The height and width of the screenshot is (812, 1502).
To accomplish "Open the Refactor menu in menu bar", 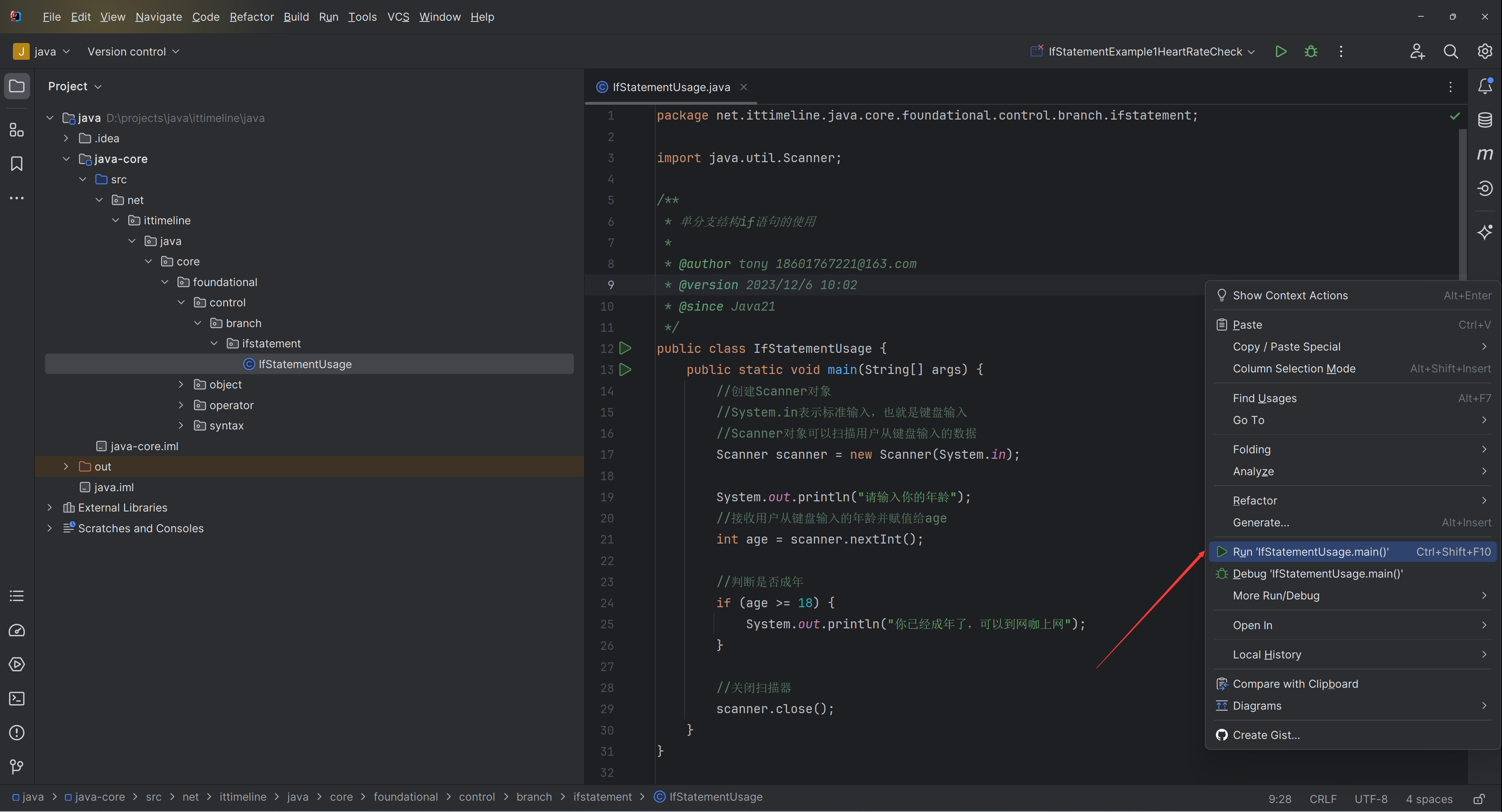I will (x=251, y=17).
